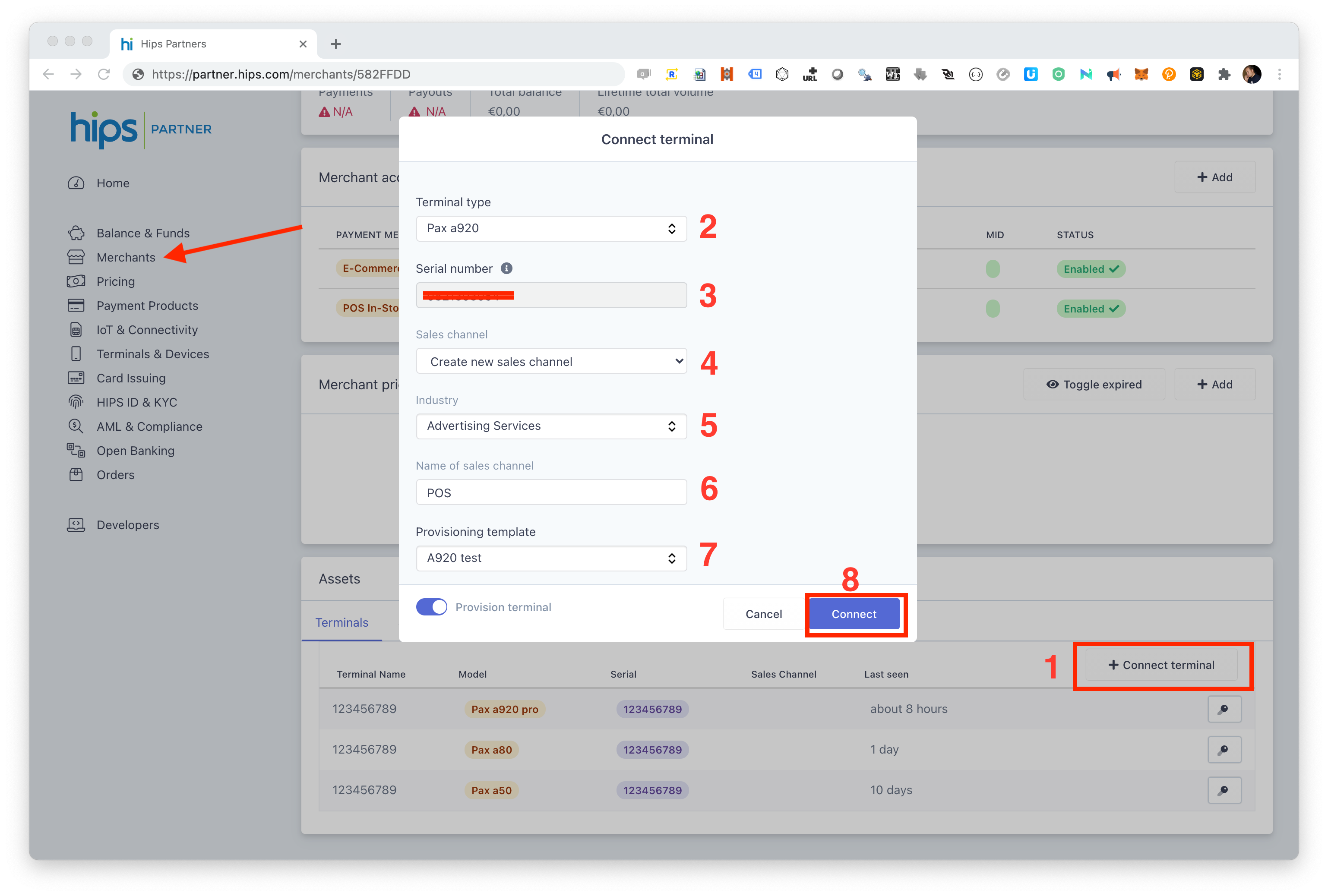Click the Merchants storefront sidebar icon

76,257
